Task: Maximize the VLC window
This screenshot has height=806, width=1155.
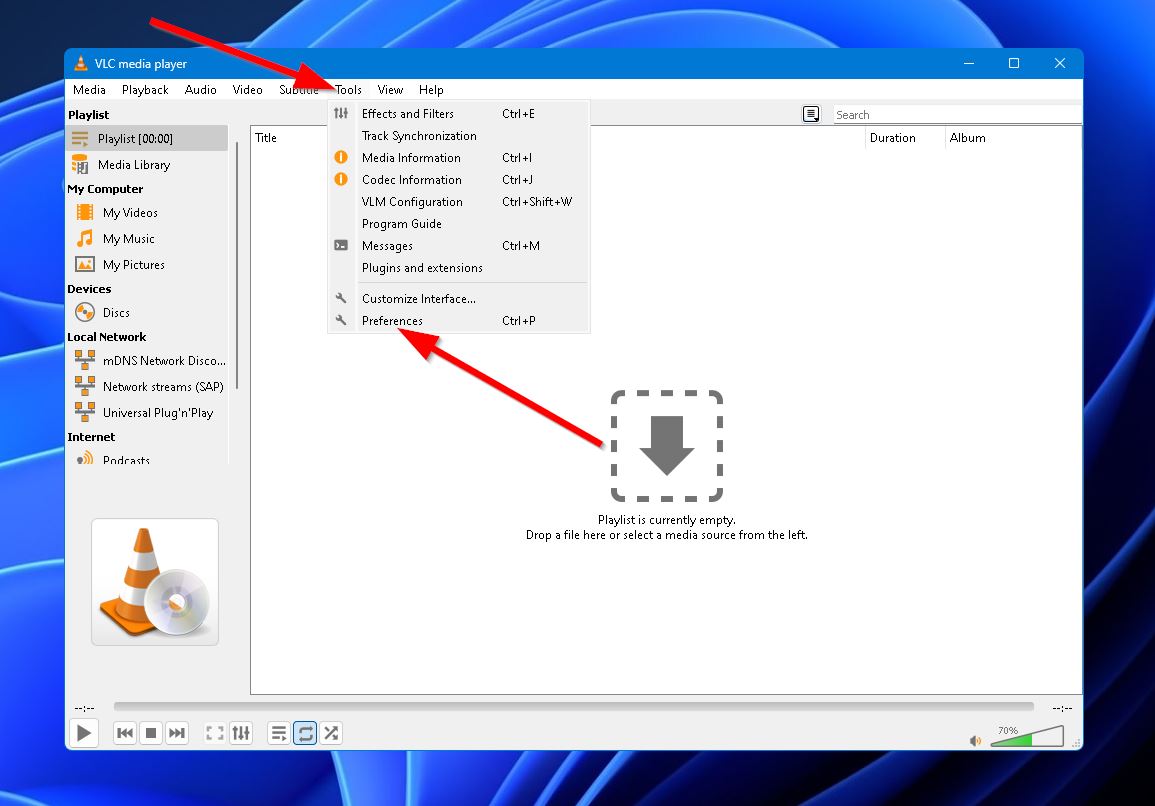Action: 1014,63
